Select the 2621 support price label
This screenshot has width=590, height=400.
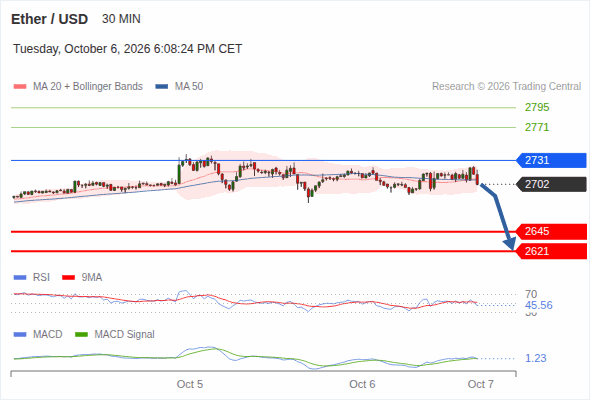point(551,251)
